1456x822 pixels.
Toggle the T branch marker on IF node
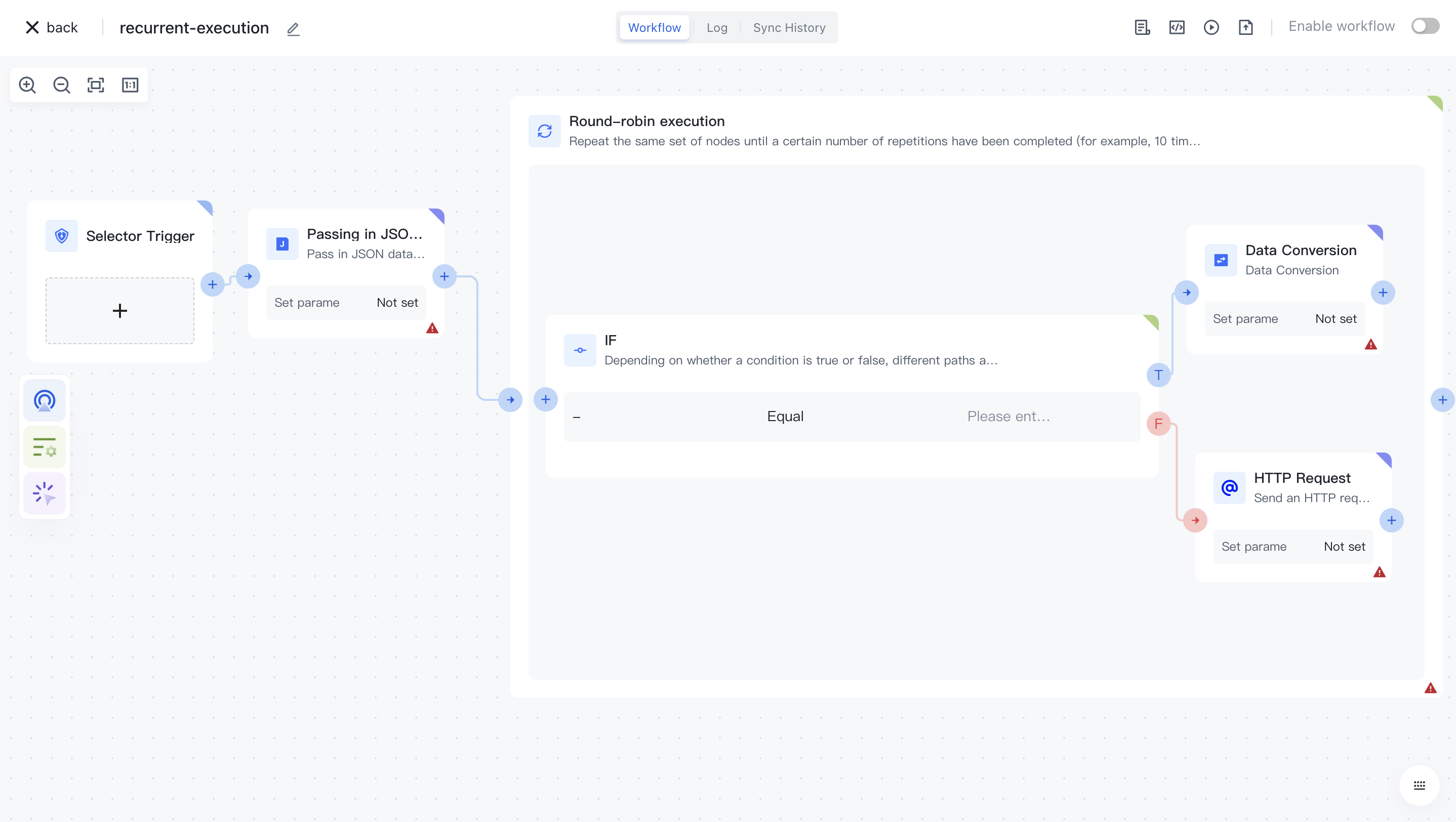tap(1159, 375)
